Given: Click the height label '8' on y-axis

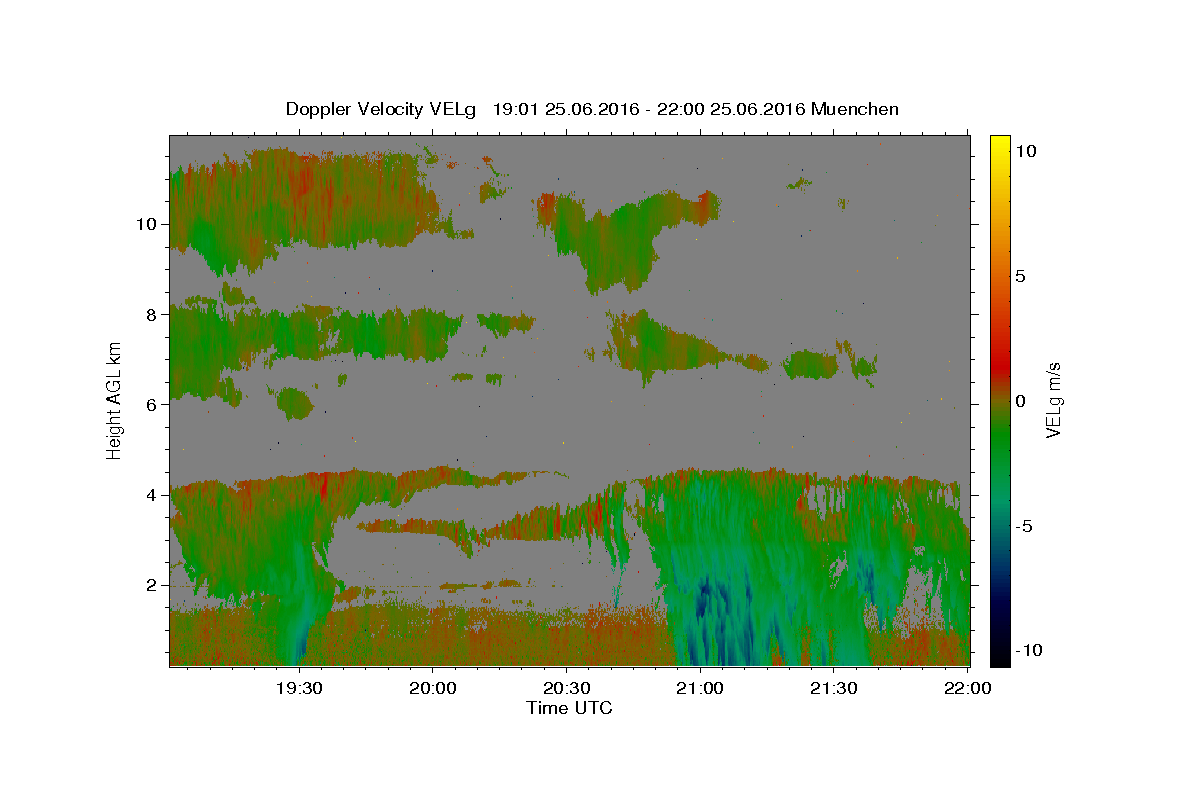Looking at the screenshot, I should [x=150, y=314].
